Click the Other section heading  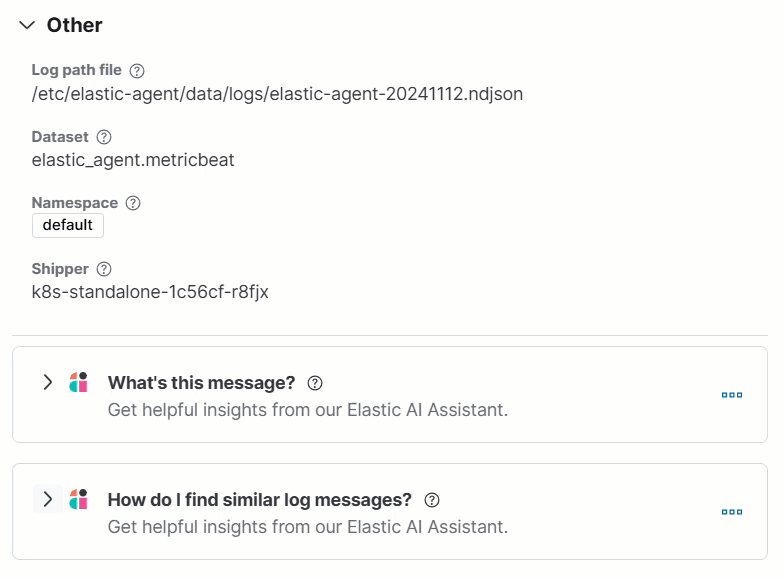[75, 25]
